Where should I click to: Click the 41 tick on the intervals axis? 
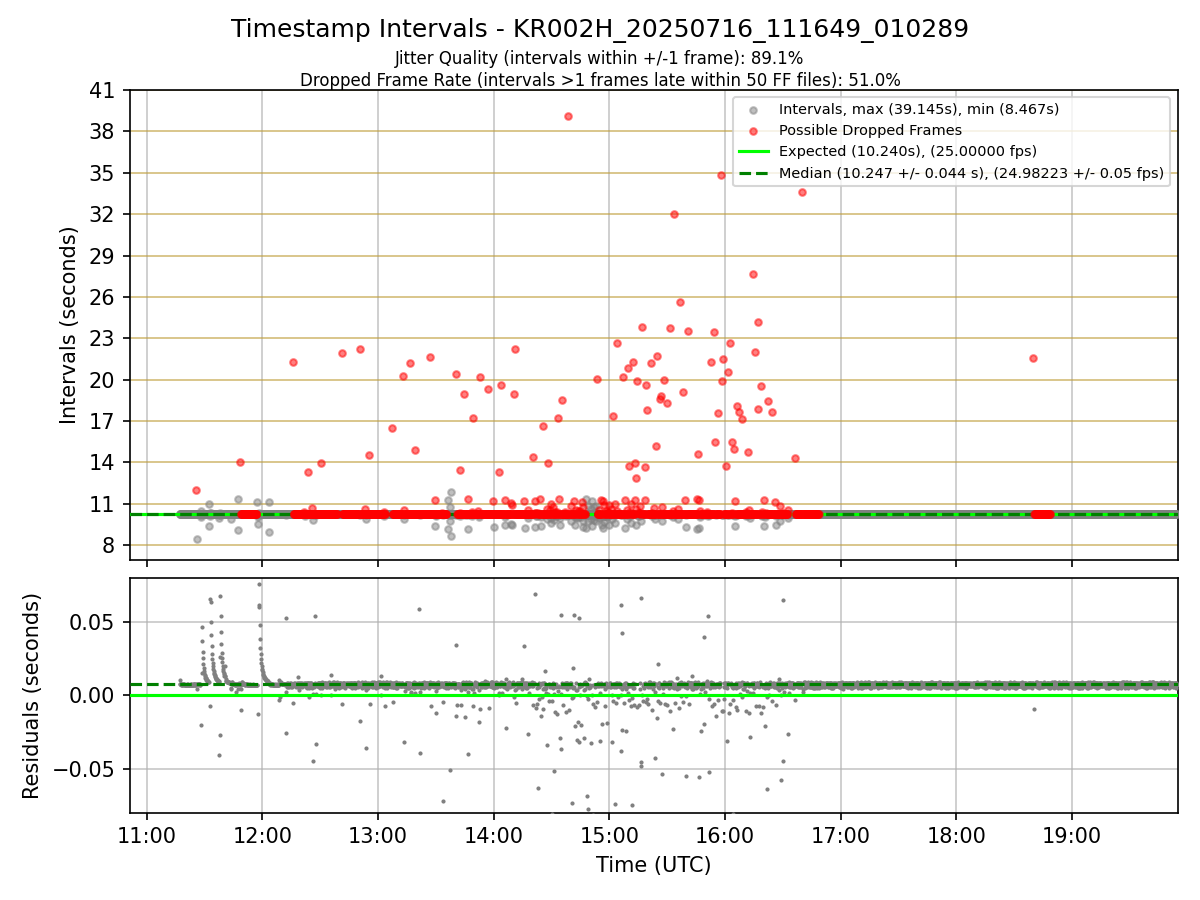pyautogui.click(x=102, y=91)
